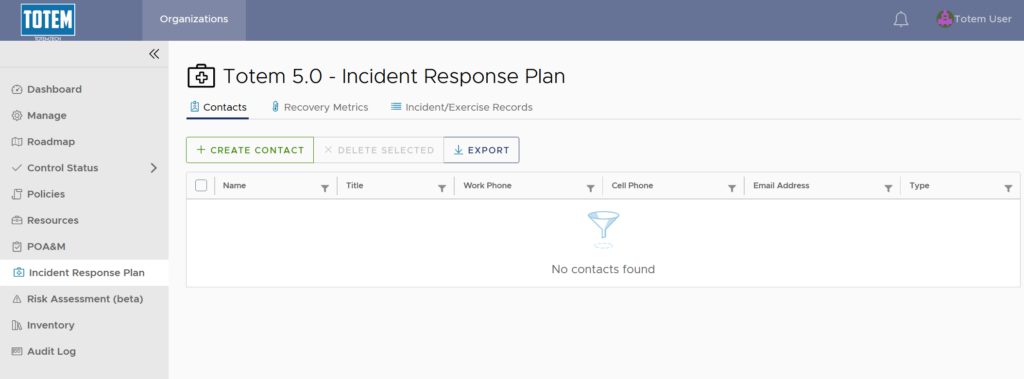Screen dimensions: 1024x379
Task: Click the Resources briefcase icon
Action: point(17,220)
